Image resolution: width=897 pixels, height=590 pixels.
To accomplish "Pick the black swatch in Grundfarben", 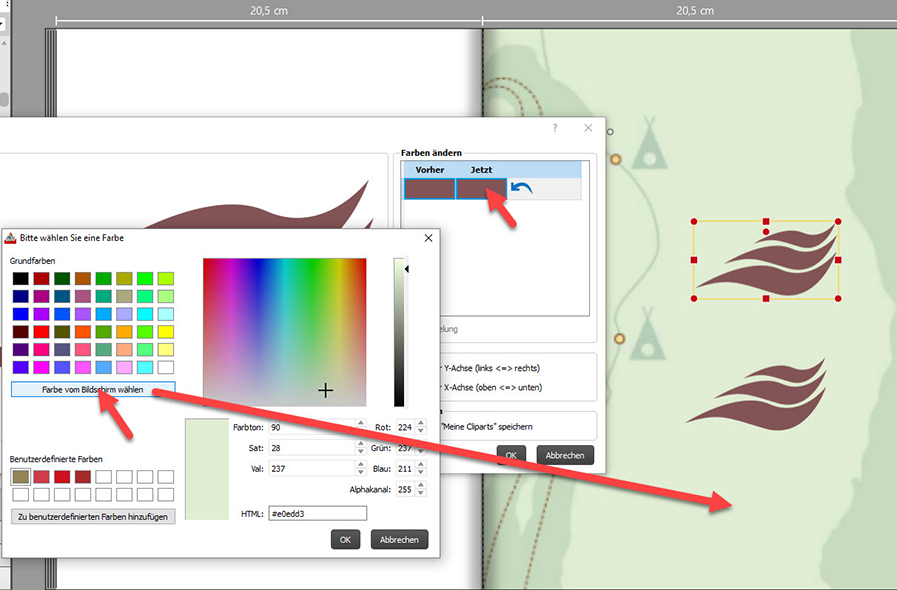I will click(20, 278).
